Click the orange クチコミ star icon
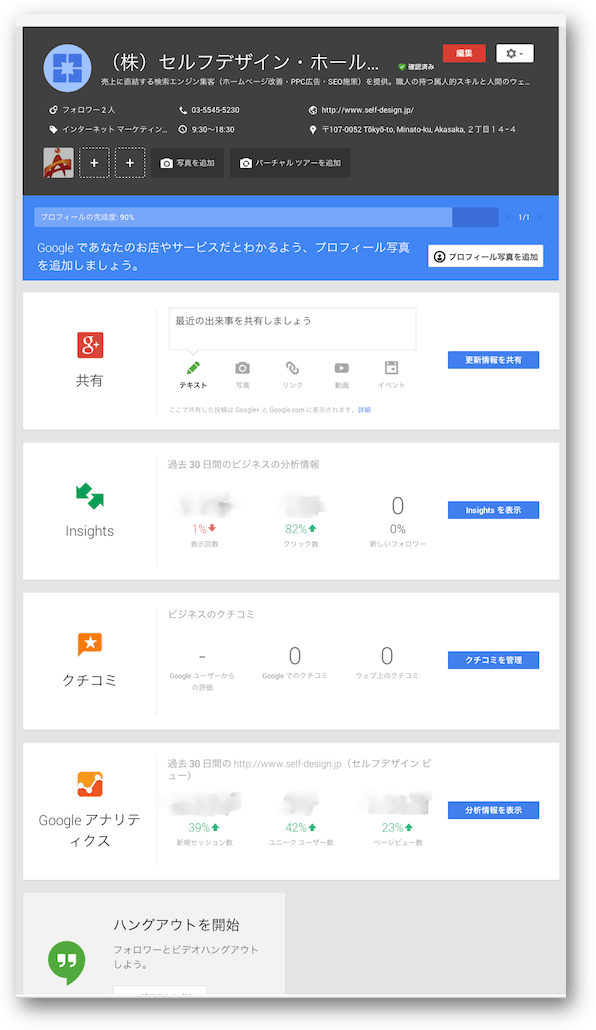The height and width of the screenshot is (1030, 596). point(90,644)
